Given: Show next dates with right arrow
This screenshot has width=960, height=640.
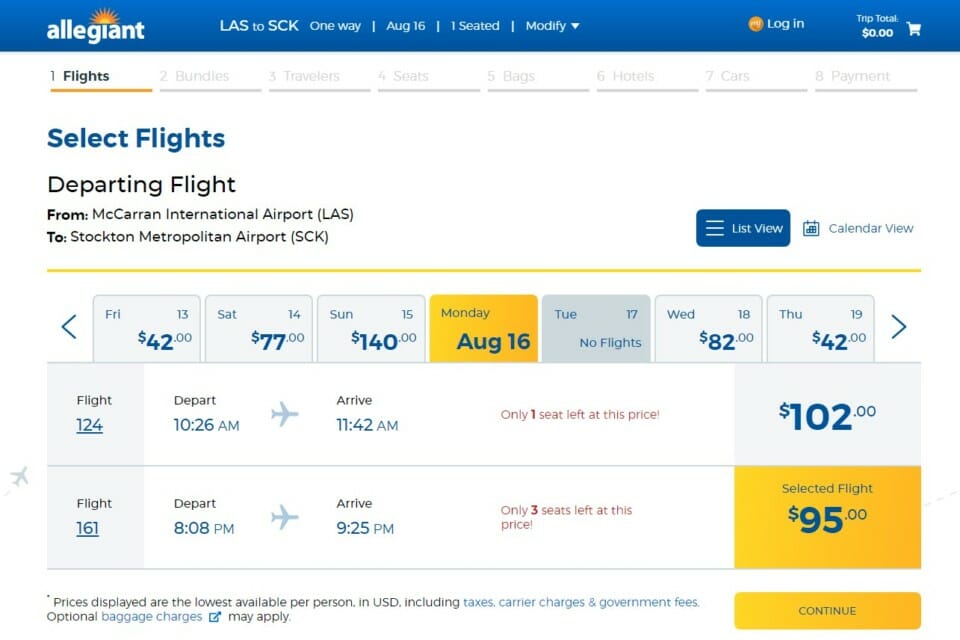Looking at the screenshot, I should (898, 326).
